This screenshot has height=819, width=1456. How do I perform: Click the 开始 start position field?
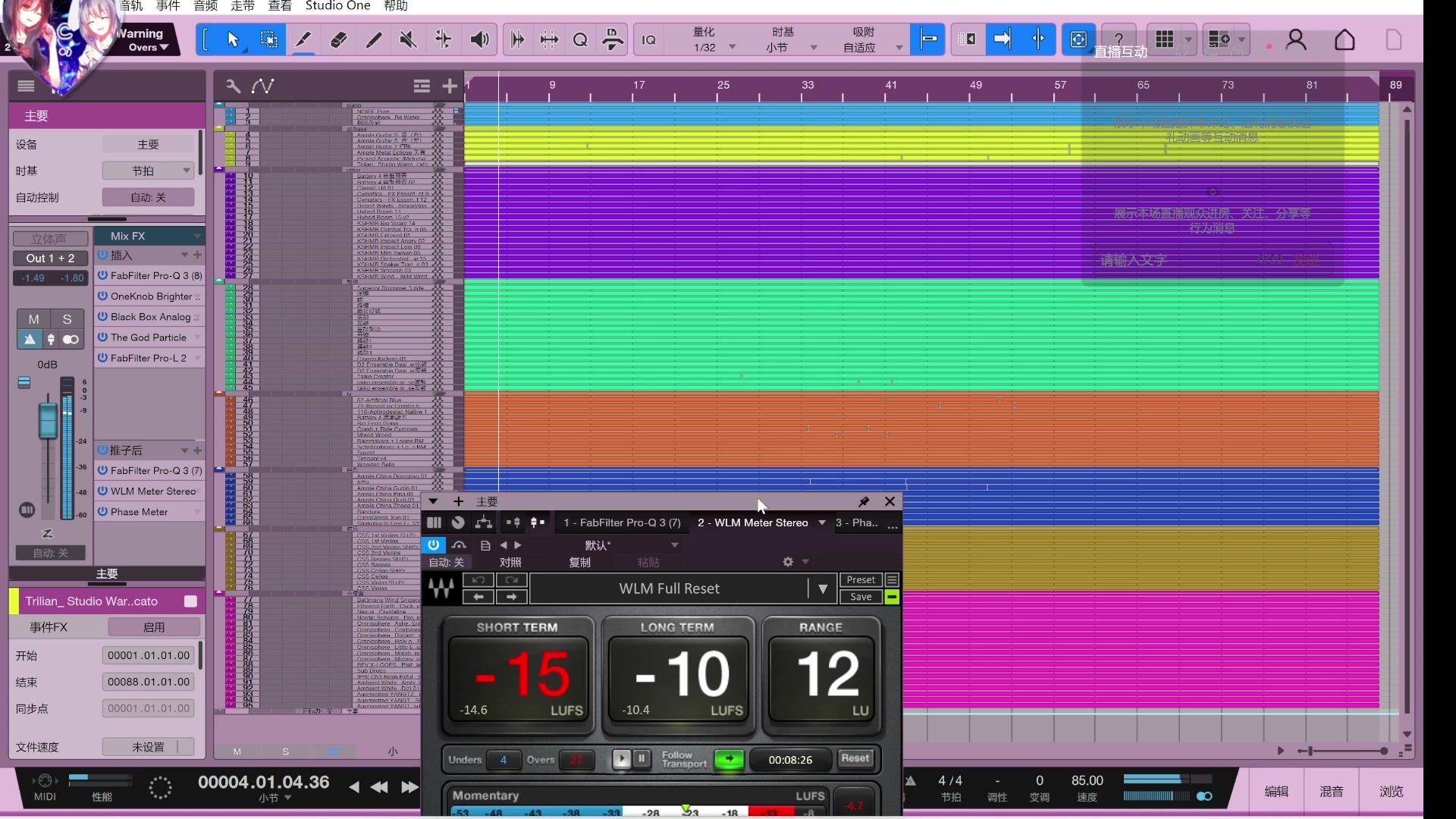(x=149, y=655)
